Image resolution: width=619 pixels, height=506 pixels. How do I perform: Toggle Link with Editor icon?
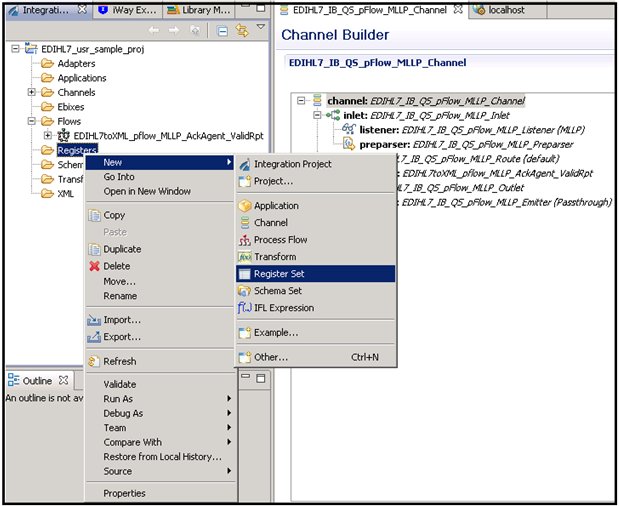pos(241,31)
